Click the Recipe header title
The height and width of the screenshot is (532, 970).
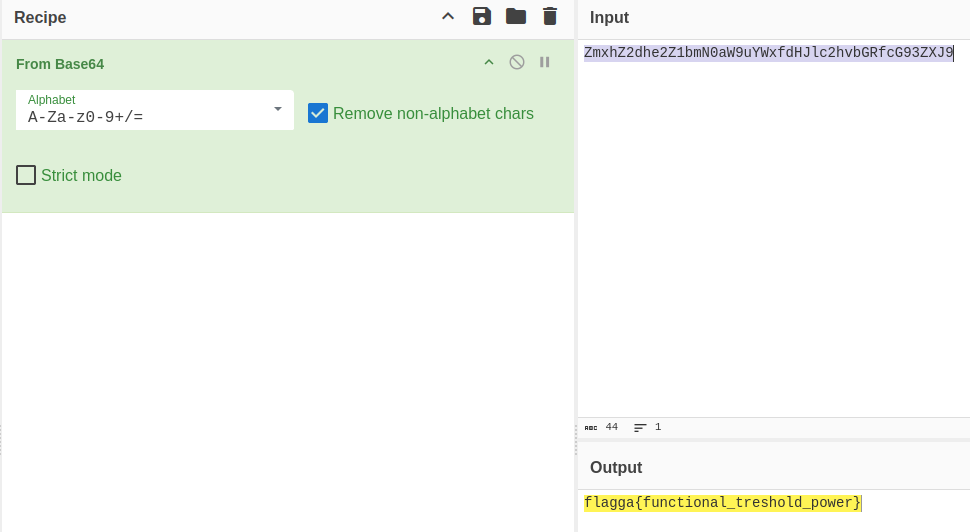click(x=40, y=17)
